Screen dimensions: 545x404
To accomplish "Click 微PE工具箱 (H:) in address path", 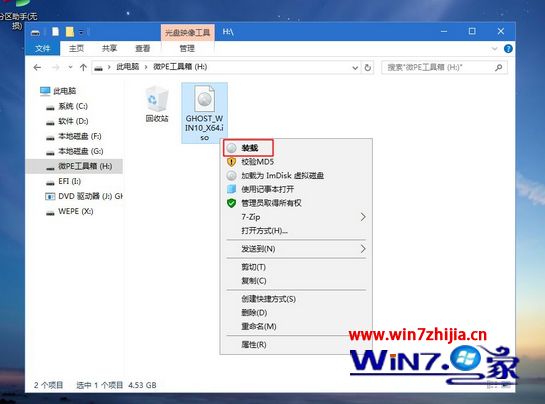I will (x=180, y=67).
